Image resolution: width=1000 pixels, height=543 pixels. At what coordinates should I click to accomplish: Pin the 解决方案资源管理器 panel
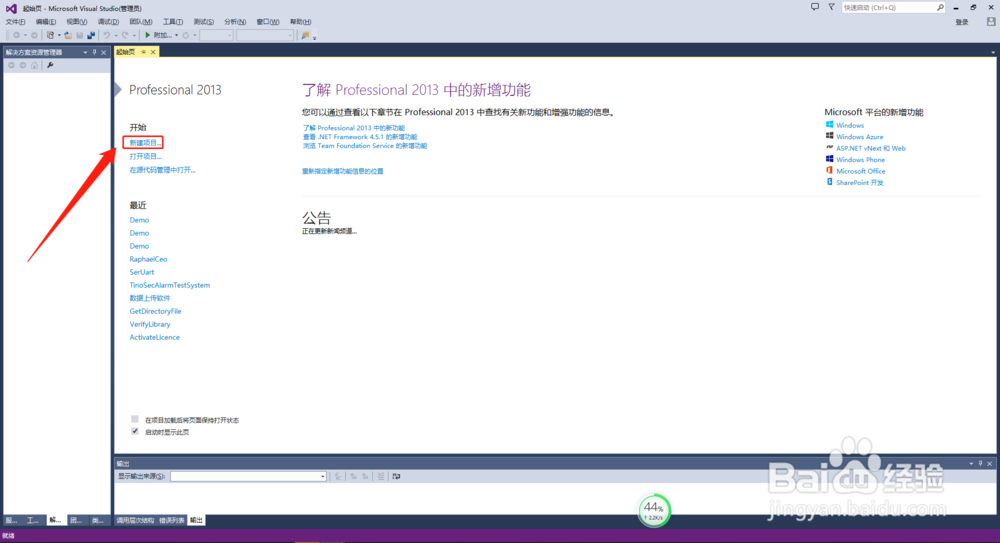pos(94,52)
